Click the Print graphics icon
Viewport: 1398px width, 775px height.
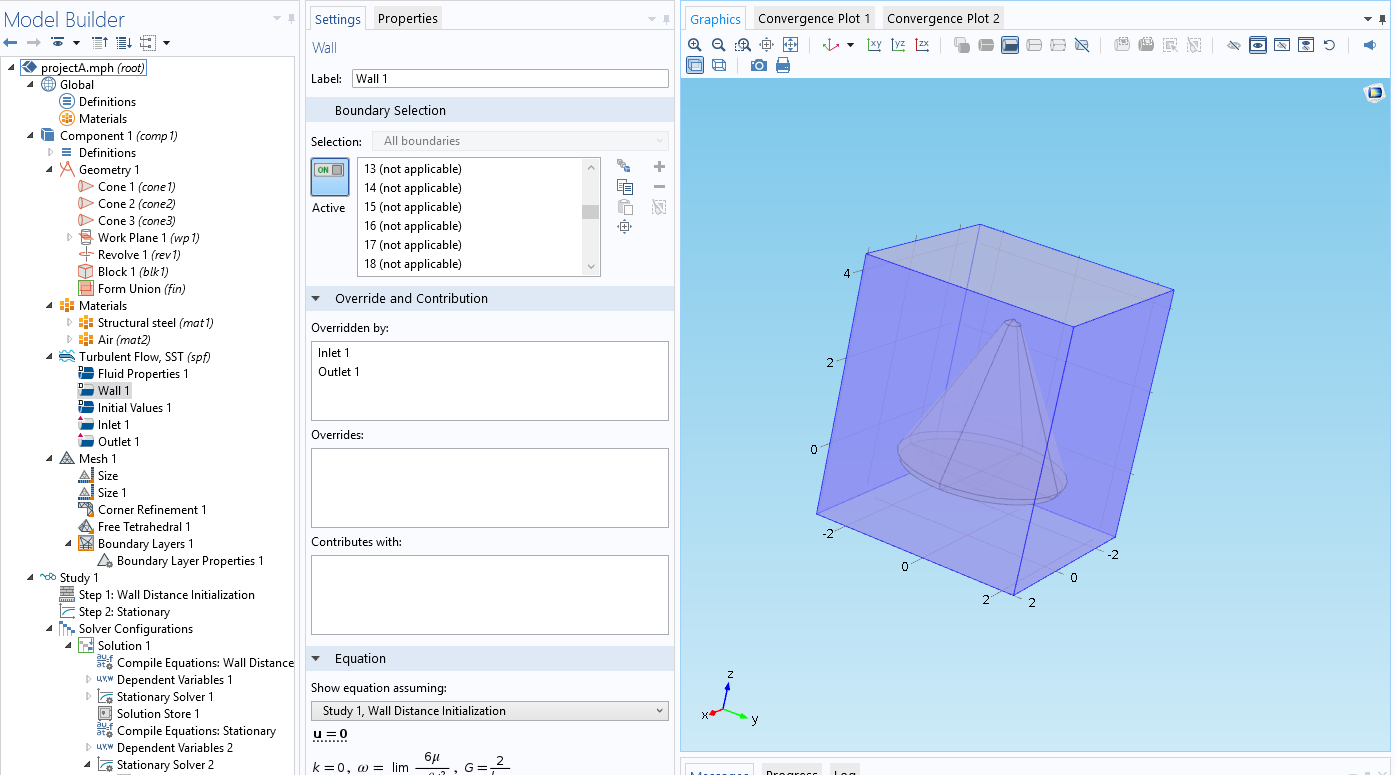(x=783, y=65)
